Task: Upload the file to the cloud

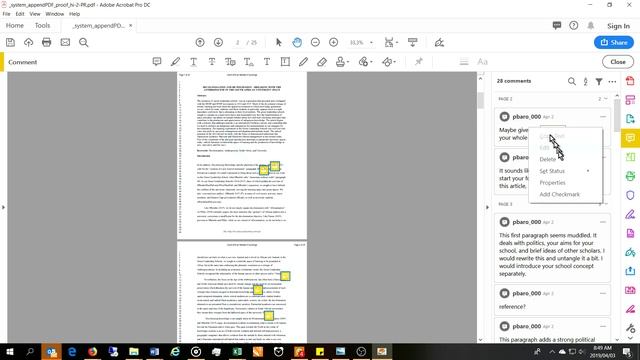Action: pos(29,42)
